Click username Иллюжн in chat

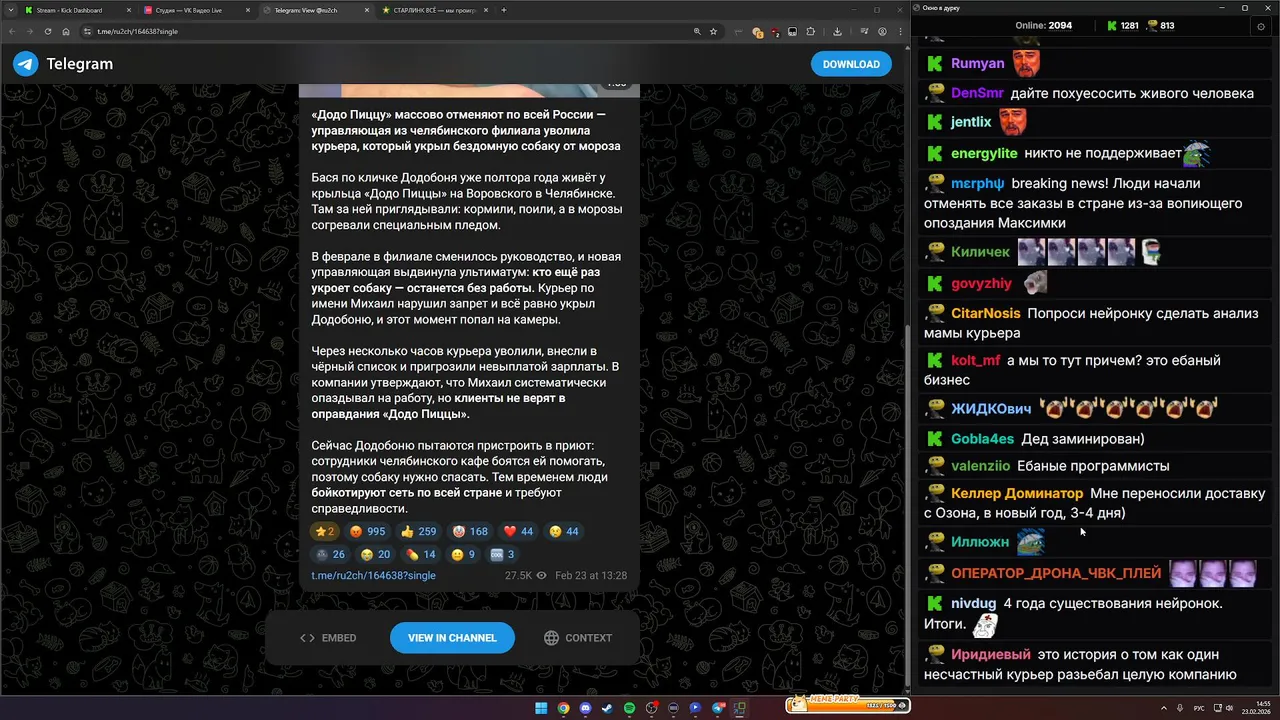tap(980, 542)
